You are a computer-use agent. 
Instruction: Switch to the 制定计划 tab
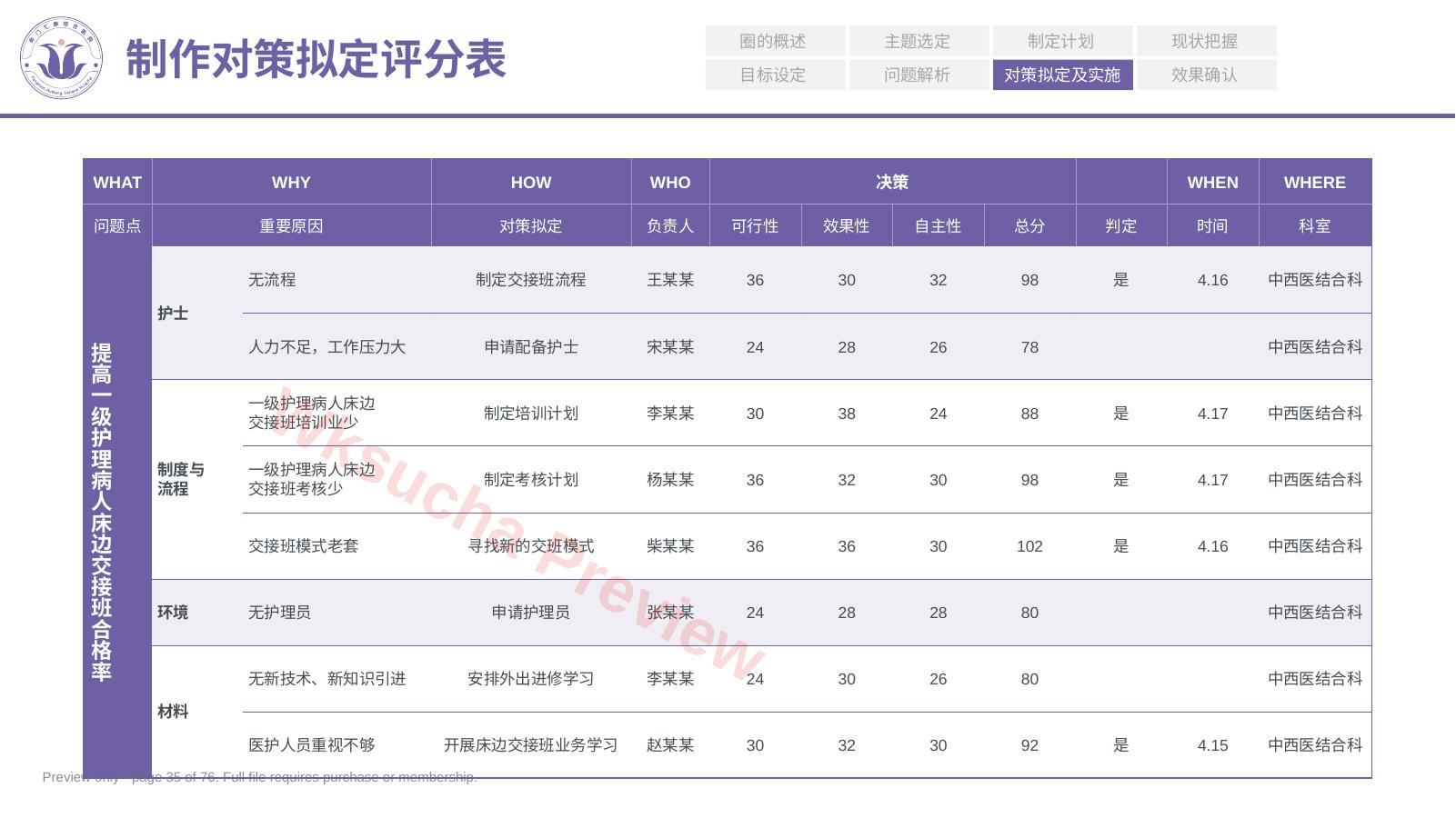[1062, 41]
